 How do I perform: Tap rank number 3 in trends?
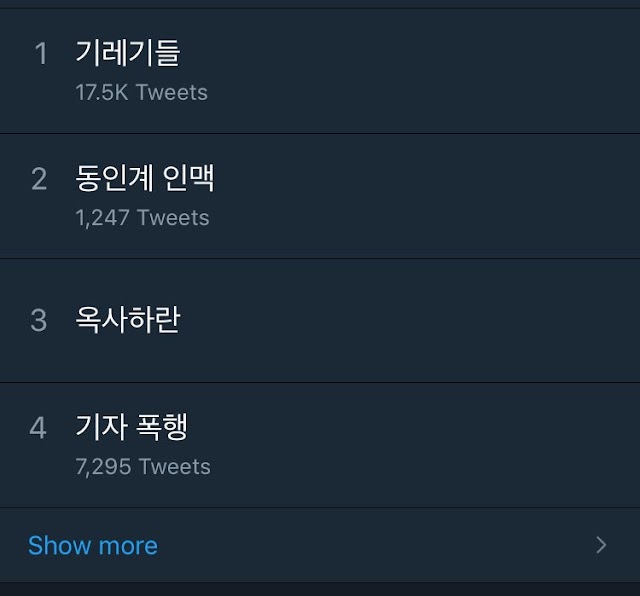[x=39, y=320]
